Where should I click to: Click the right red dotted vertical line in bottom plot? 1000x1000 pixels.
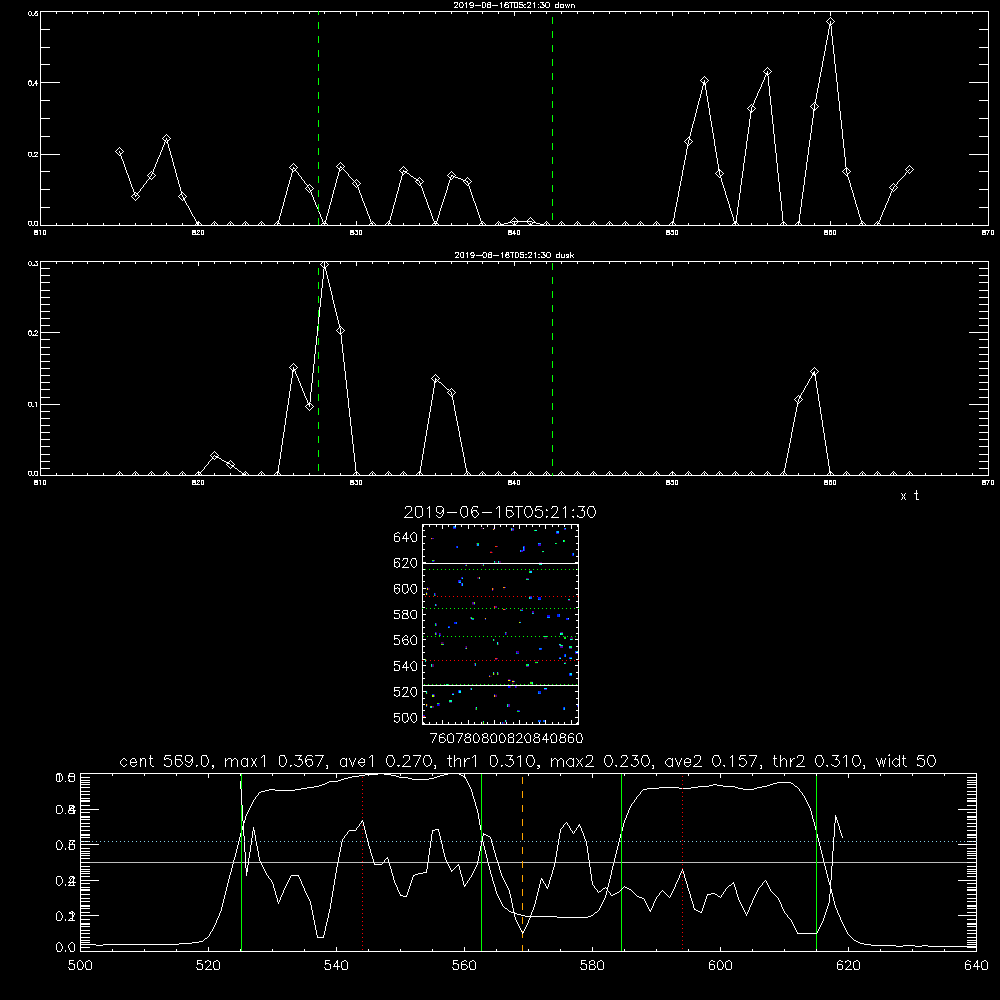pos(682,862)
